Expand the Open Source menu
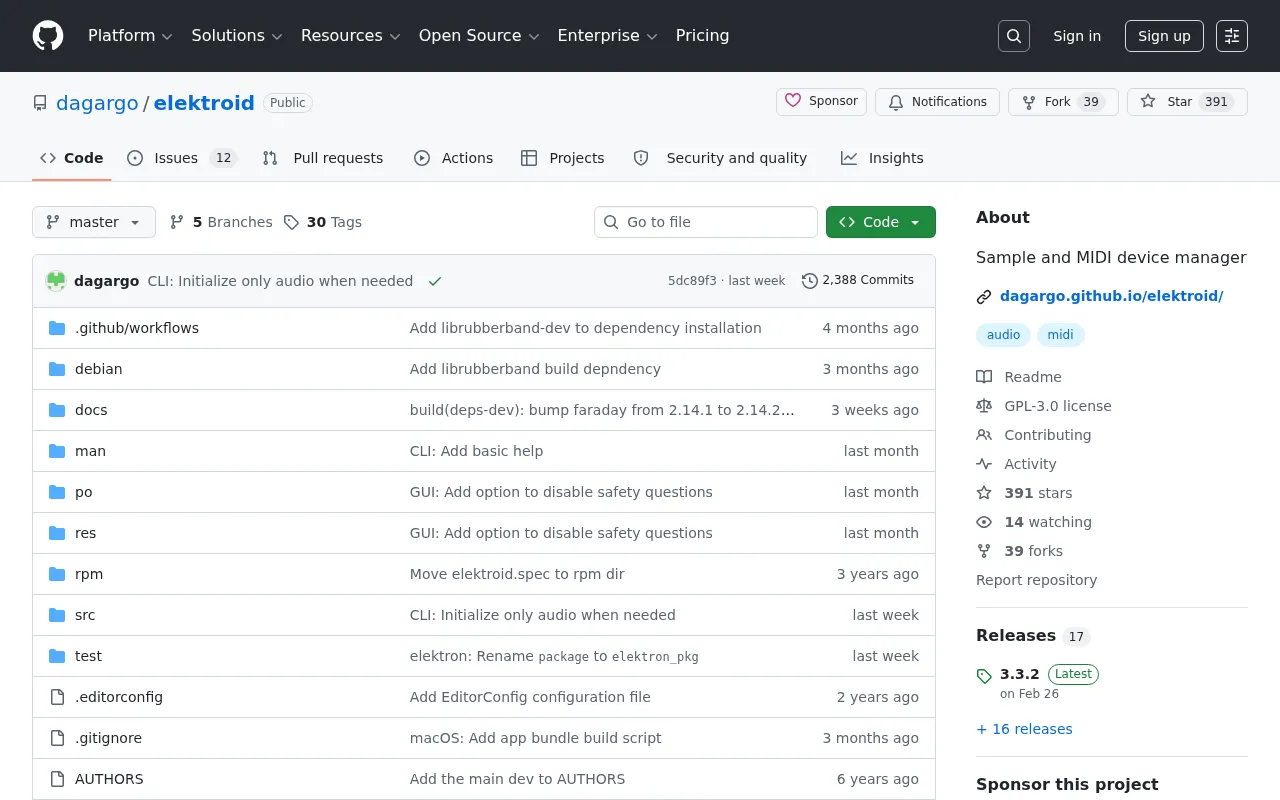1280x800 pixels. pos(479,36)
